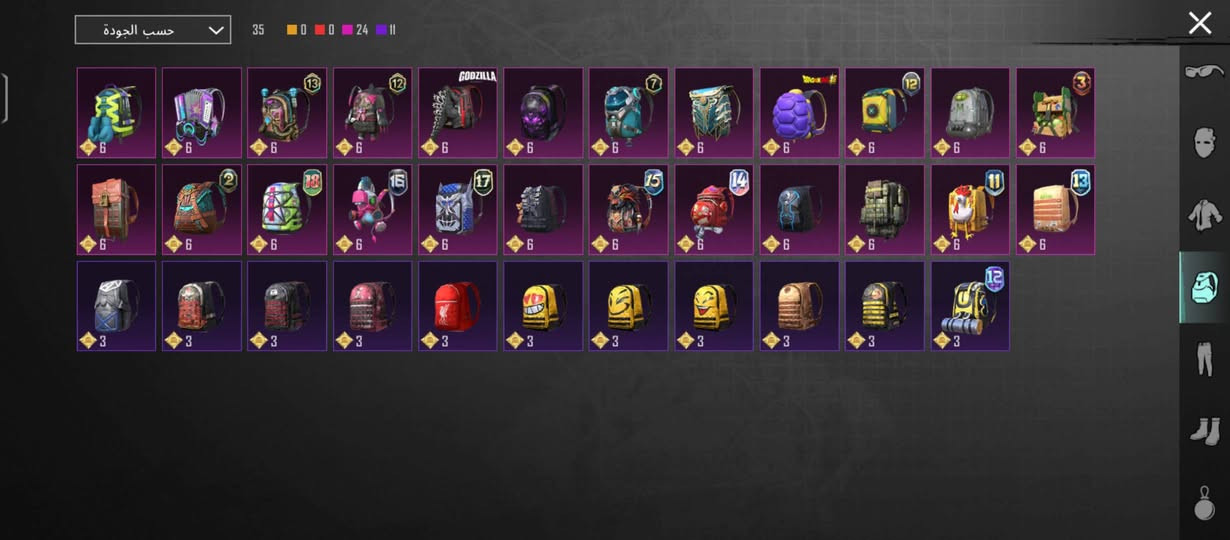Choose the purple turtle shell backpack
The image size is (1230, 540).
[x=799, y=113]
